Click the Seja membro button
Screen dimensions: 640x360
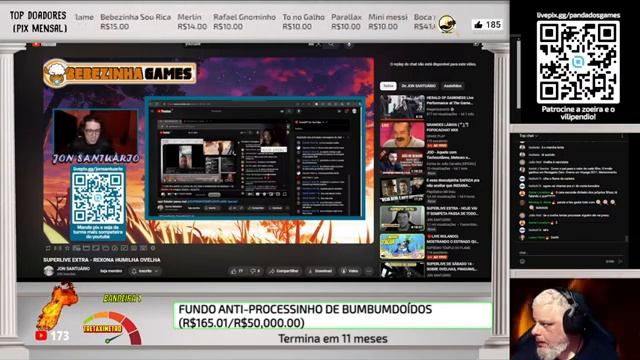(x=111, y=271)
